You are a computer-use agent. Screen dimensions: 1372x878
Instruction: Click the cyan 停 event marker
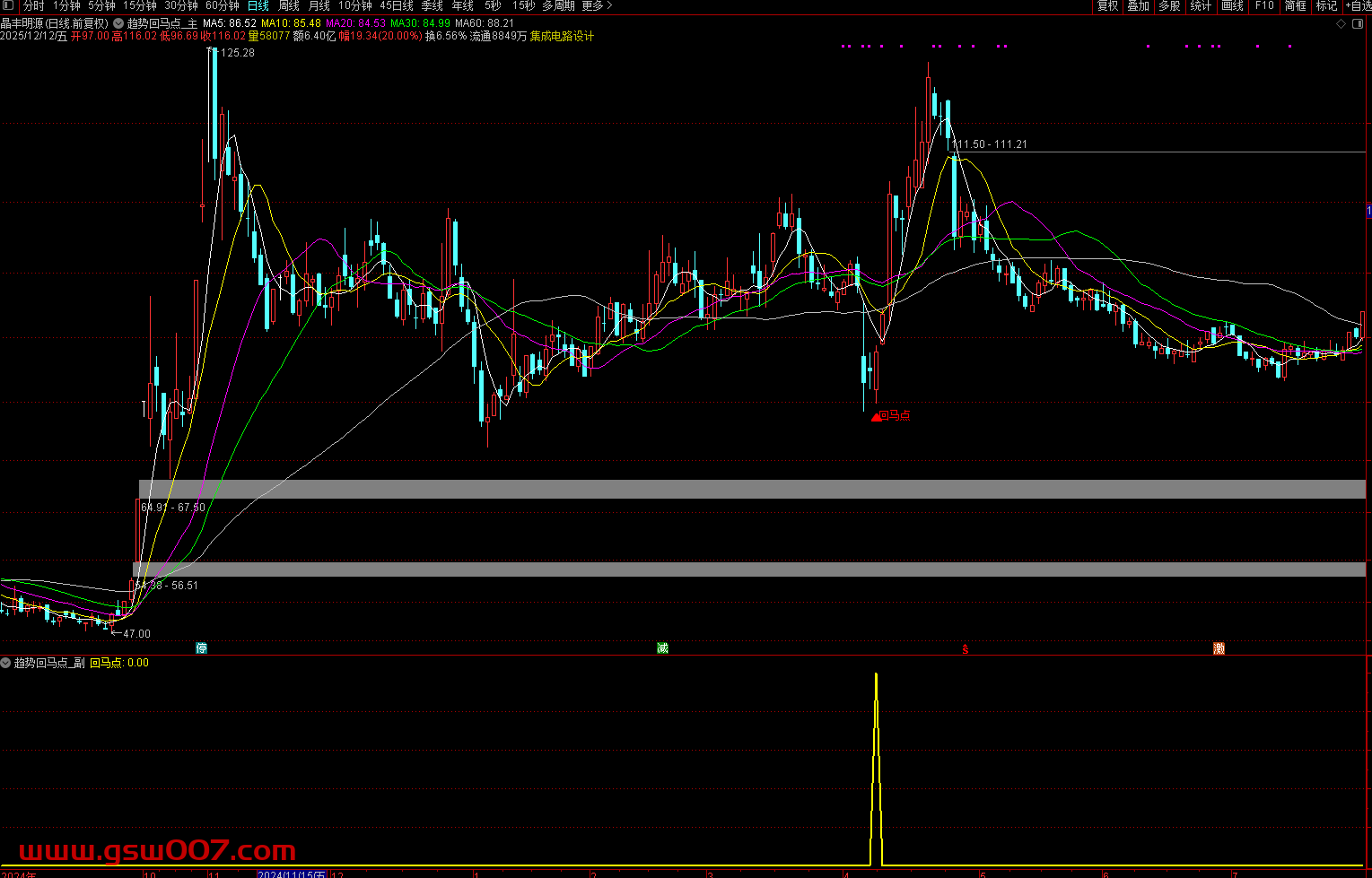coord(202,648)
